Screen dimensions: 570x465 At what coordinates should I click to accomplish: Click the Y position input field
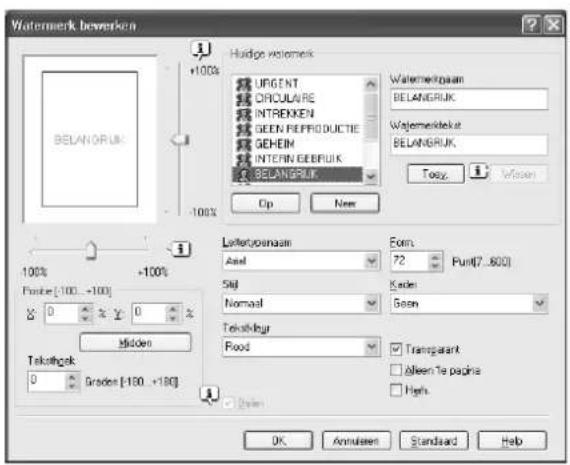pos(149,313)
